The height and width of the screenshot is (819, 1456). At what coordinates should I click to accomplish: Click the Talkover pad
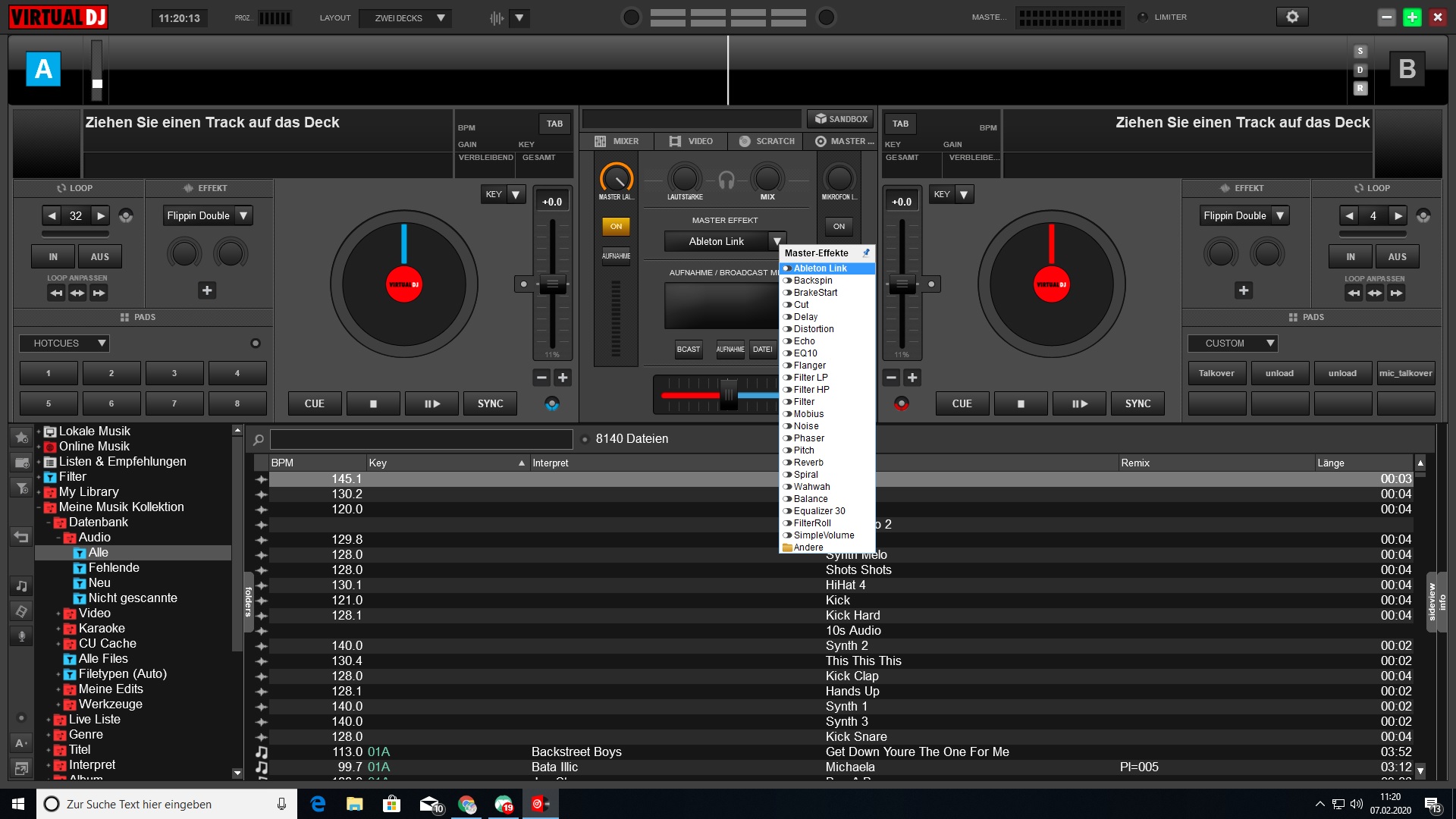(1216, 373)
